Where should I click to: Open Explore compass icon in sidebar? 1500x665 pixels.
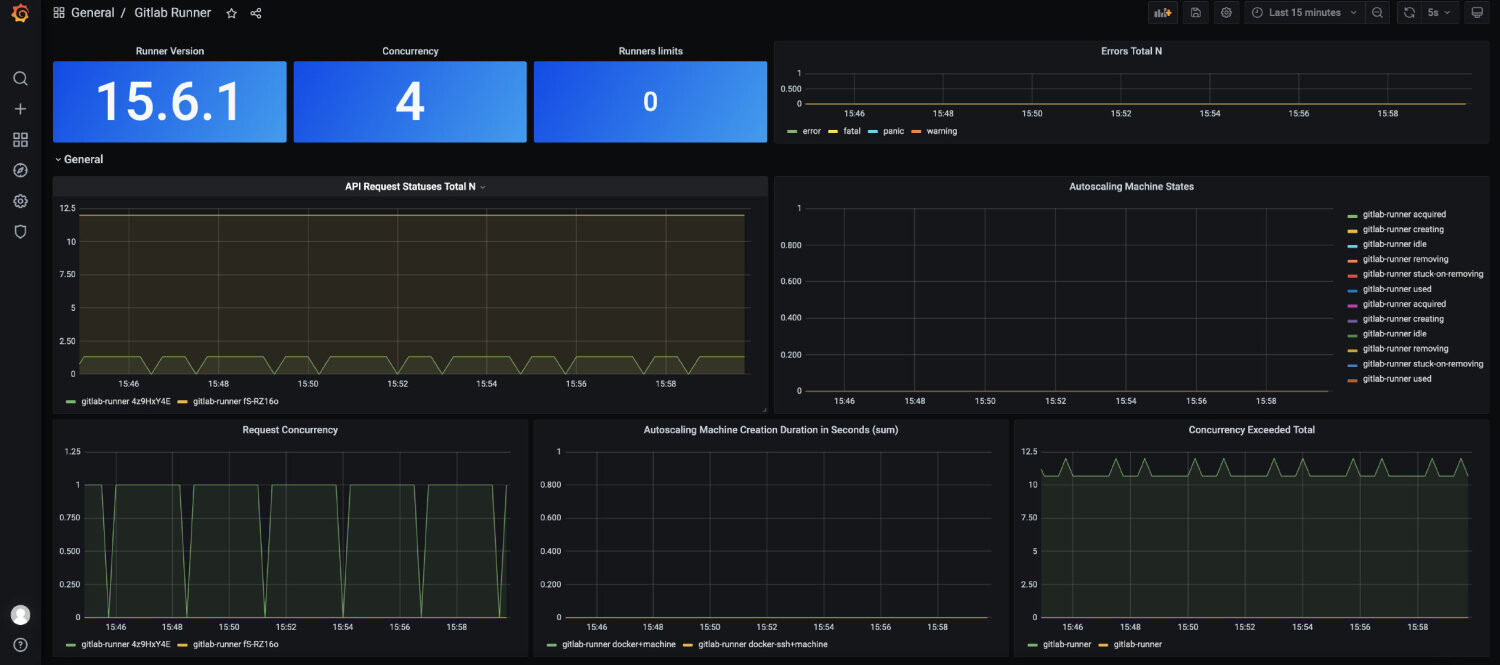pos(20,170)
